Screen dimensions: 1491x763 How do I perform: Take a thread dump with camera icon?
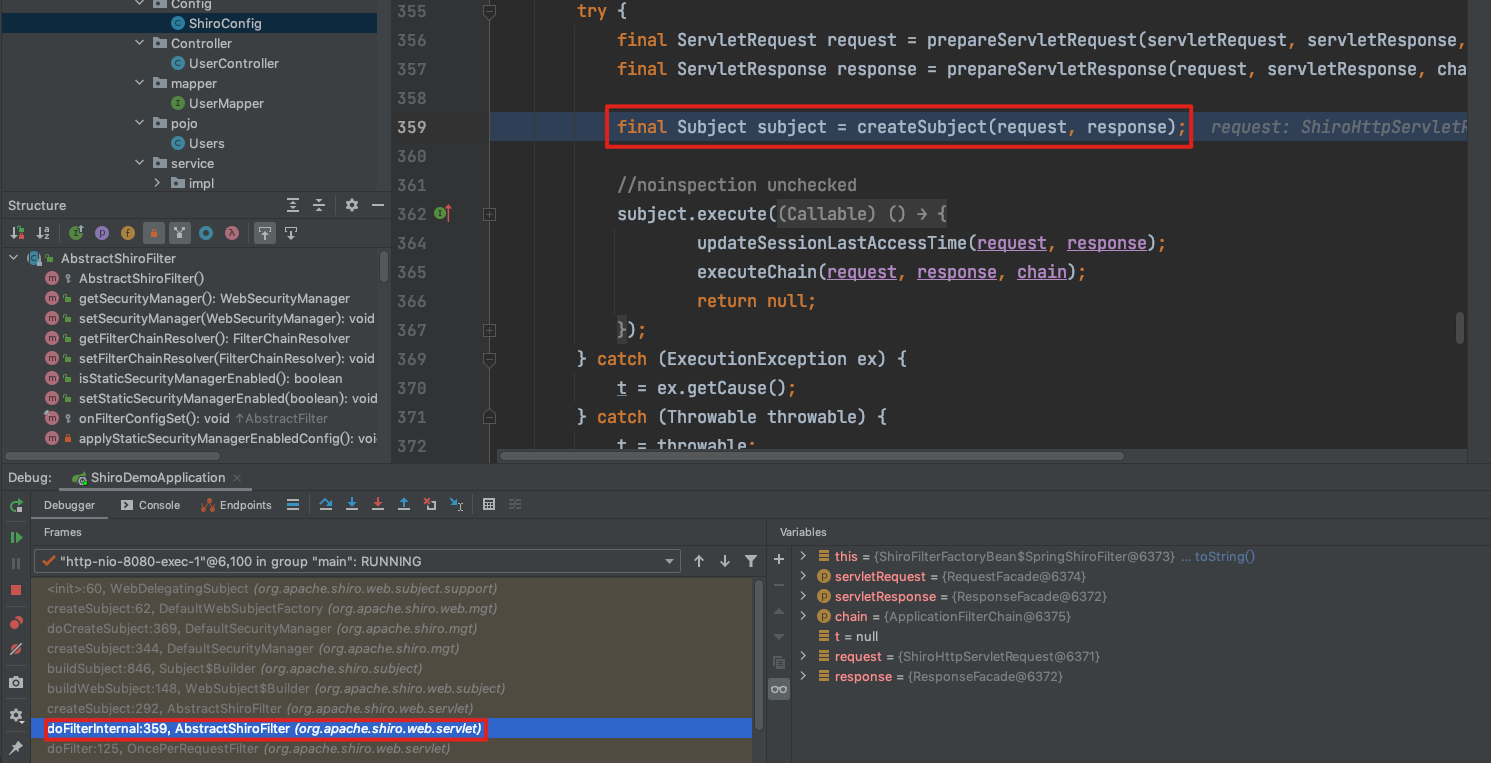click(16, 682)
